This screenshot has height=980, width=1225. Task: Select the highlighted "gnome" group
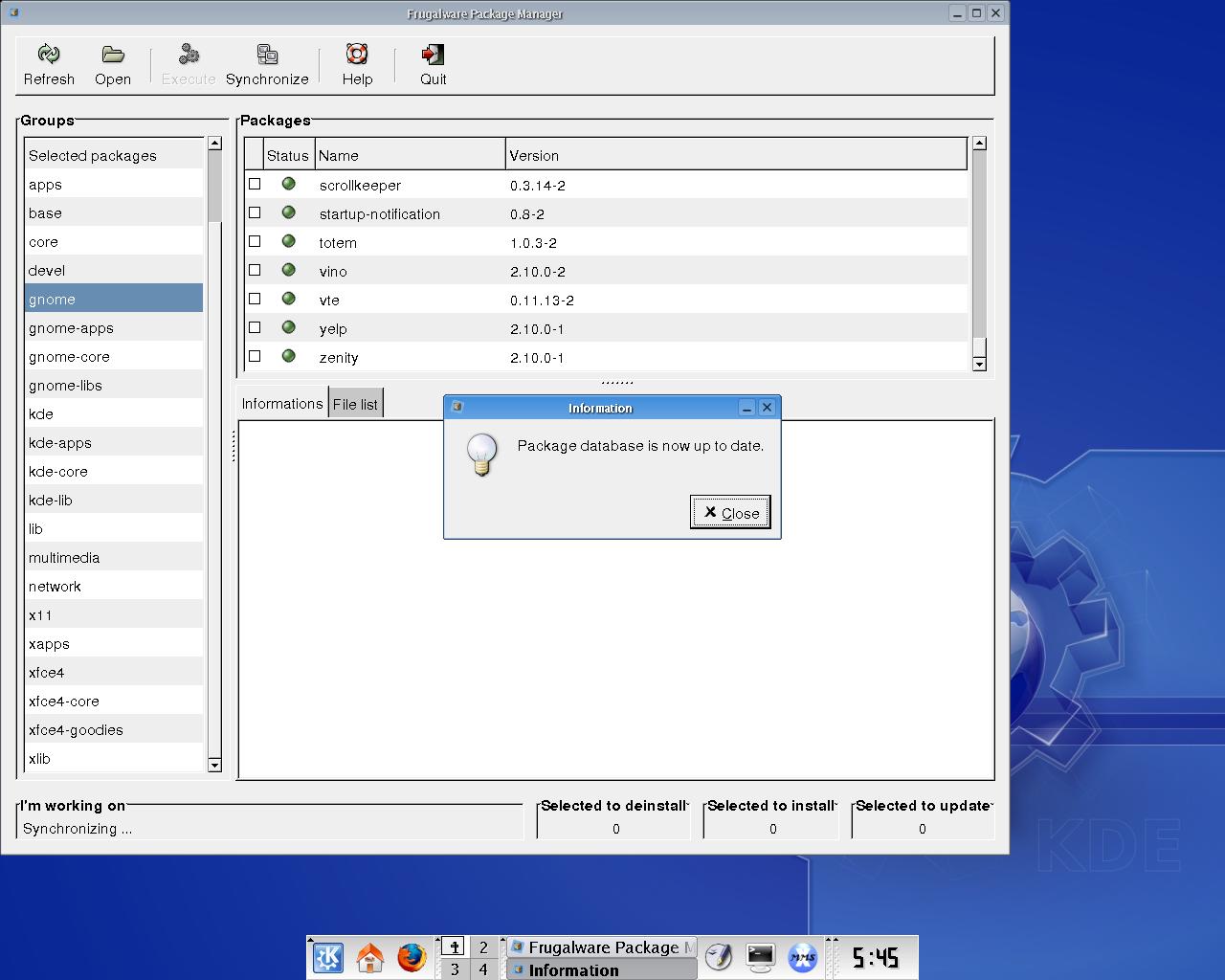coord(114,299)
